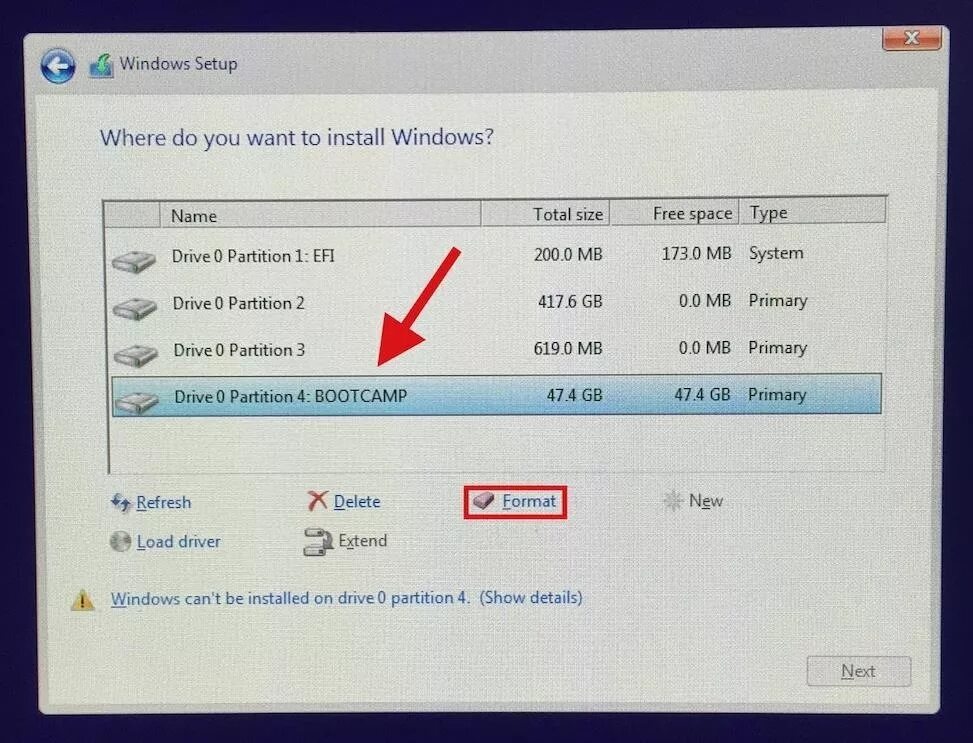The image size is (973, 743).
Task: Select Drive 0 Partition 3 row
Action: point(495,349)
